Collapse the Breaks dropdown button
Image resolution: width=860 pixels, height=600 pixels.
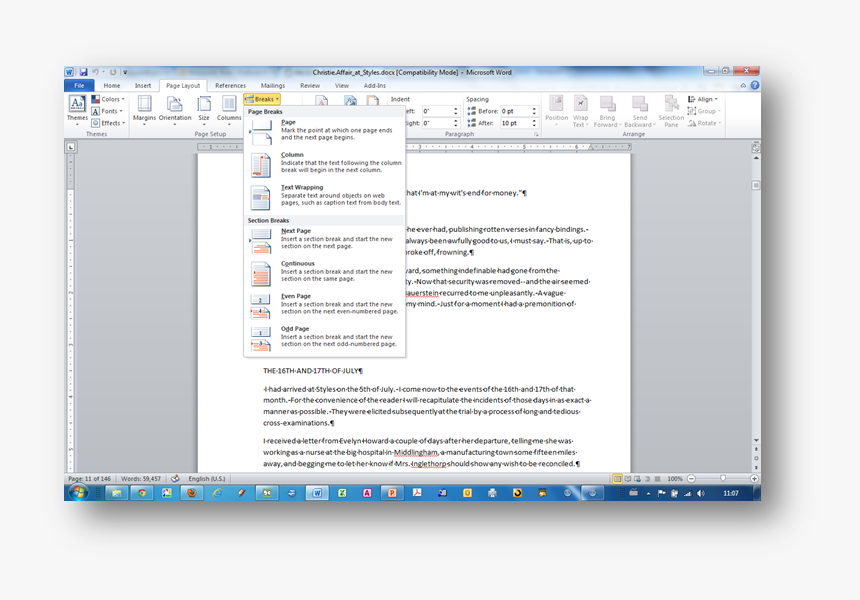click(262, 99)
